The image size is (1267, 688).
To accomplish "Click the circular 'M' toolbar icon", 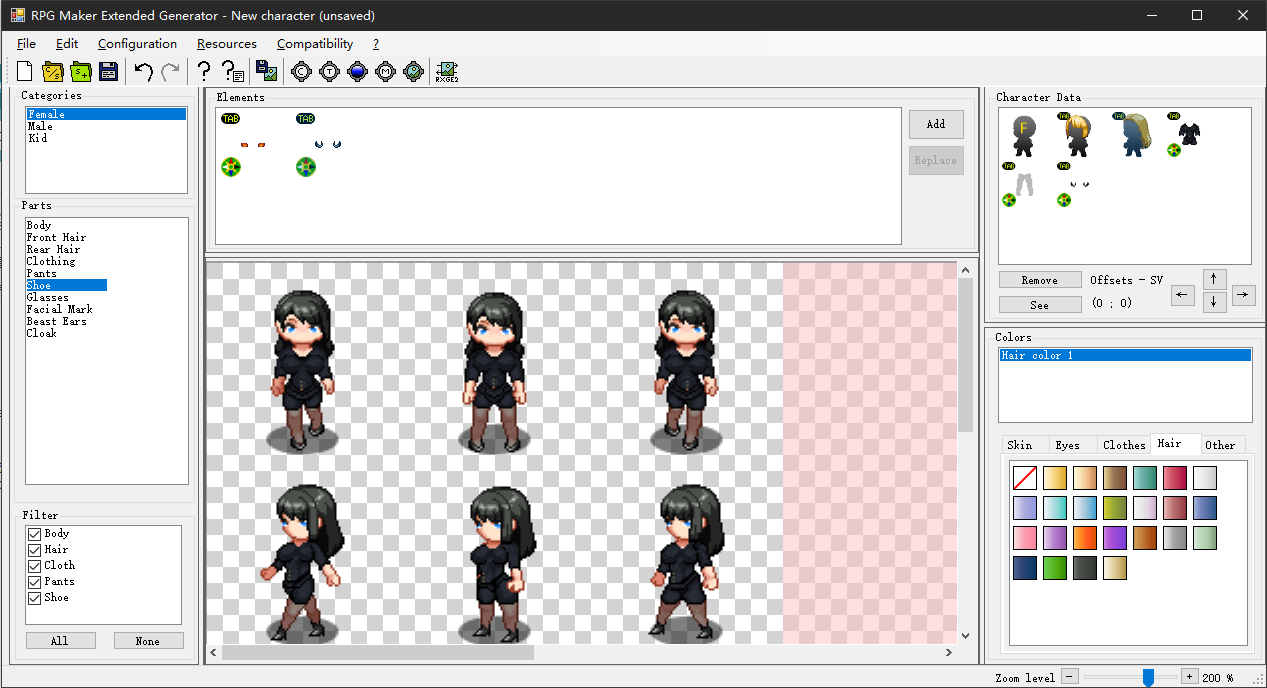I will [385, 71].
